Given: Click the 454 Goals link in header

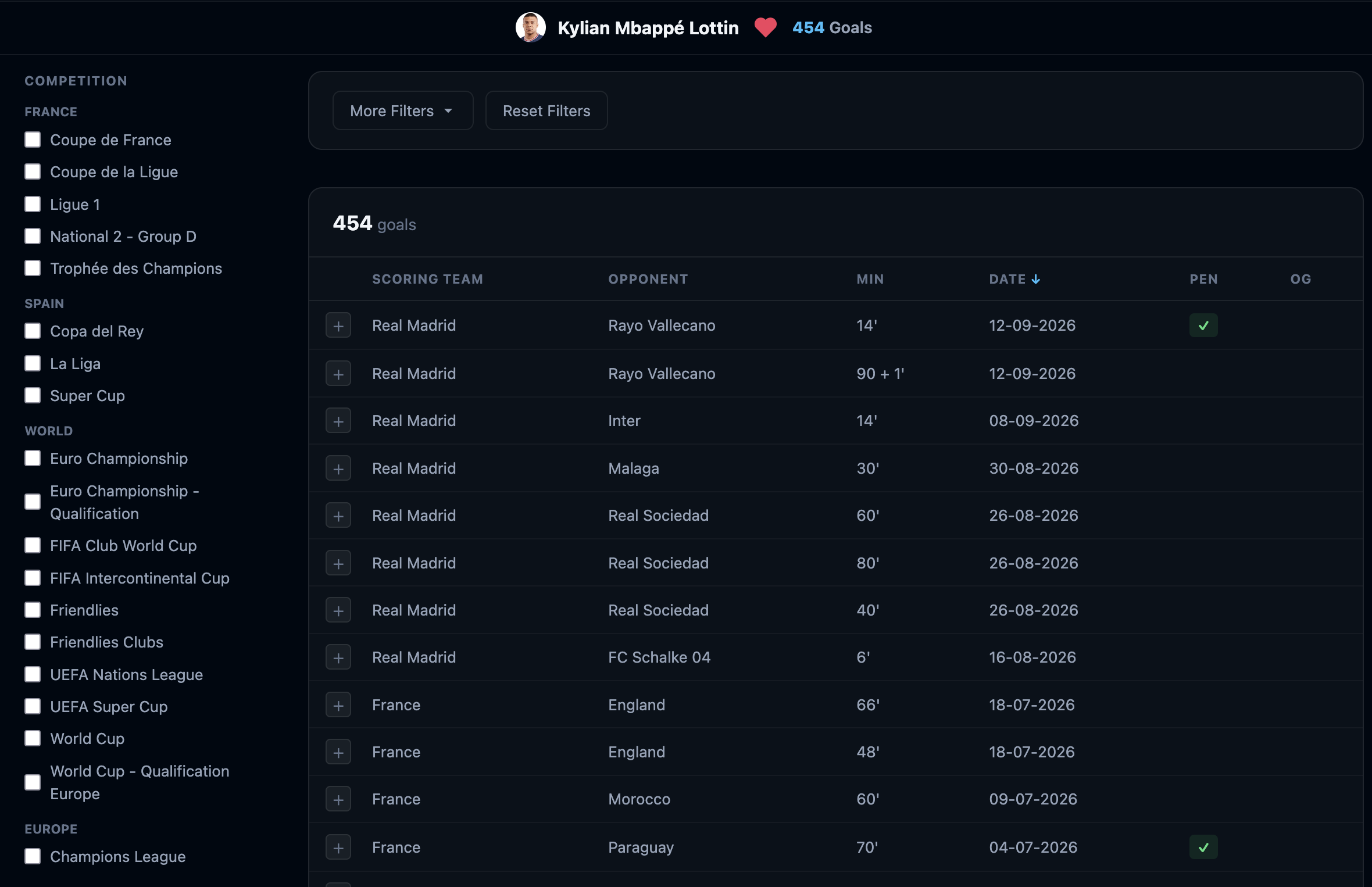Looking at the screenshot, I should [x=832, y=27].
